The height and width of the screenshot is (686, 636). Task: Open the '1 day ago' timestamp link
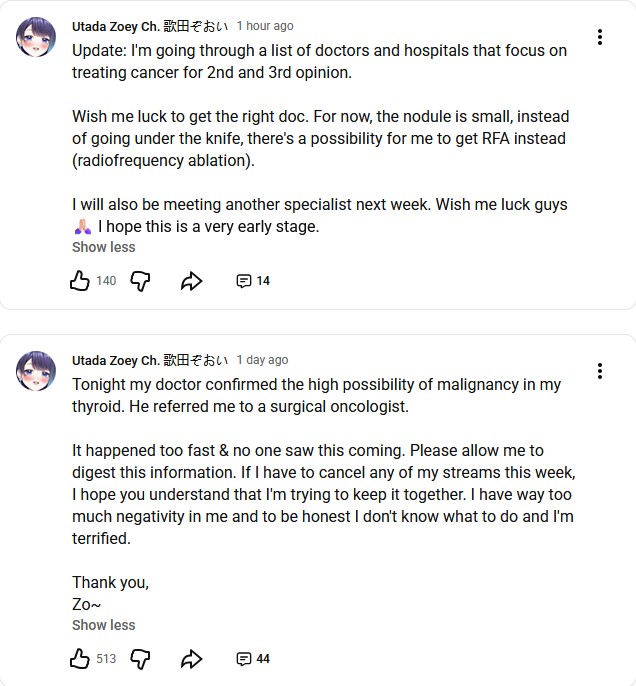pyautogui.click(x=262, y=360)
